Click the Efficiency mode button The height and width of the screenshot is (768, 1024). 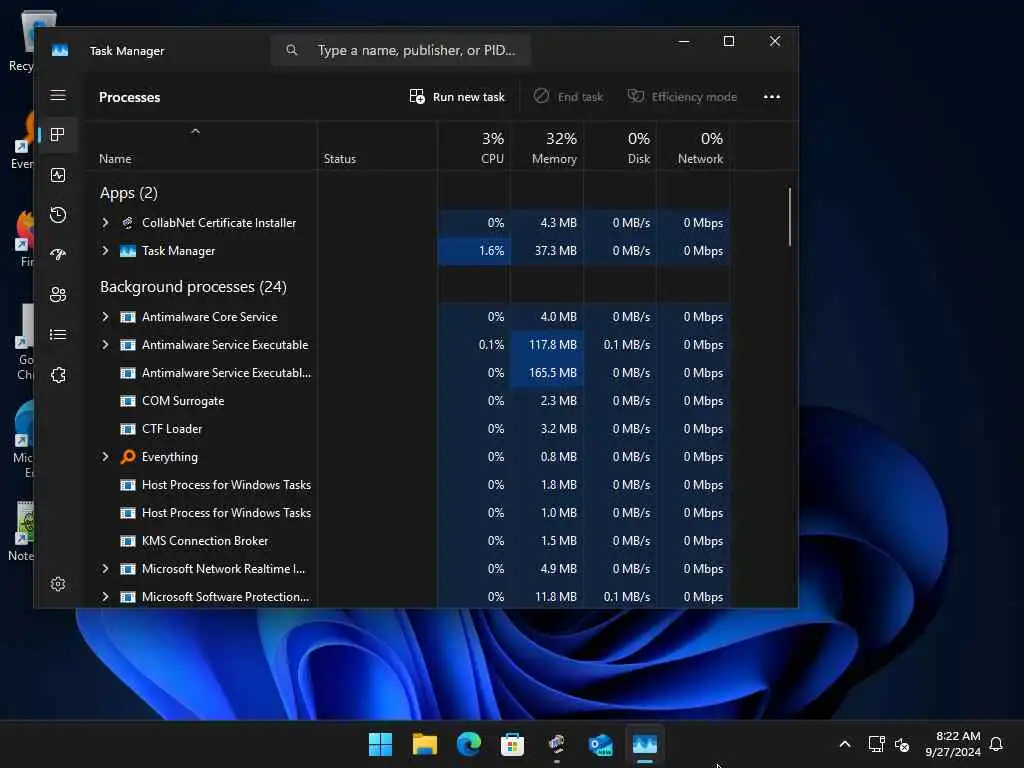point(682,97)
